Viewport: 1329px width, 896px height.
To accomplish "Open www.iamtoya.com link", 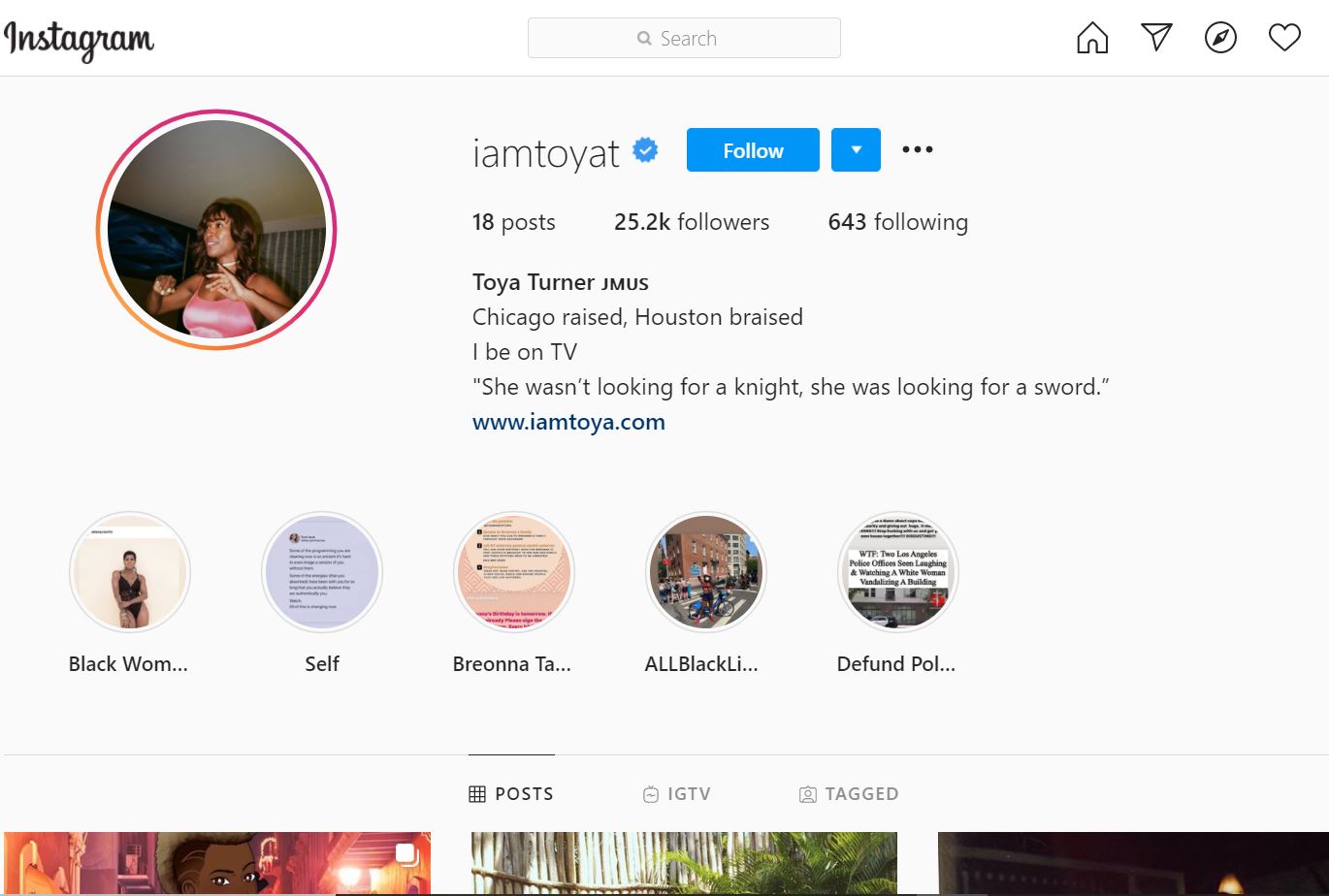I will [x=568, y=422].
